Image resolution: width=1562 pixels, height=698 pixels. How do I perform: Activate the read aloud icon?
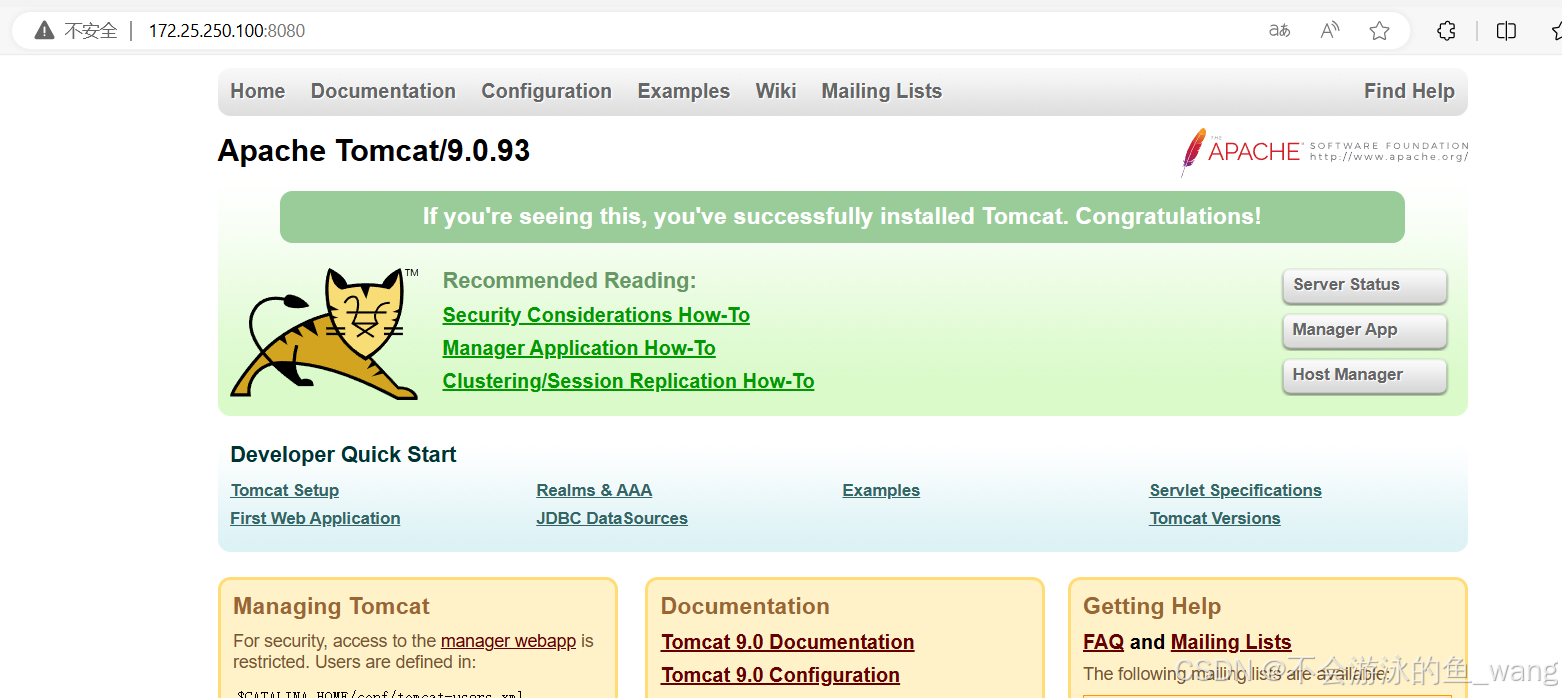pos(1330,31)
